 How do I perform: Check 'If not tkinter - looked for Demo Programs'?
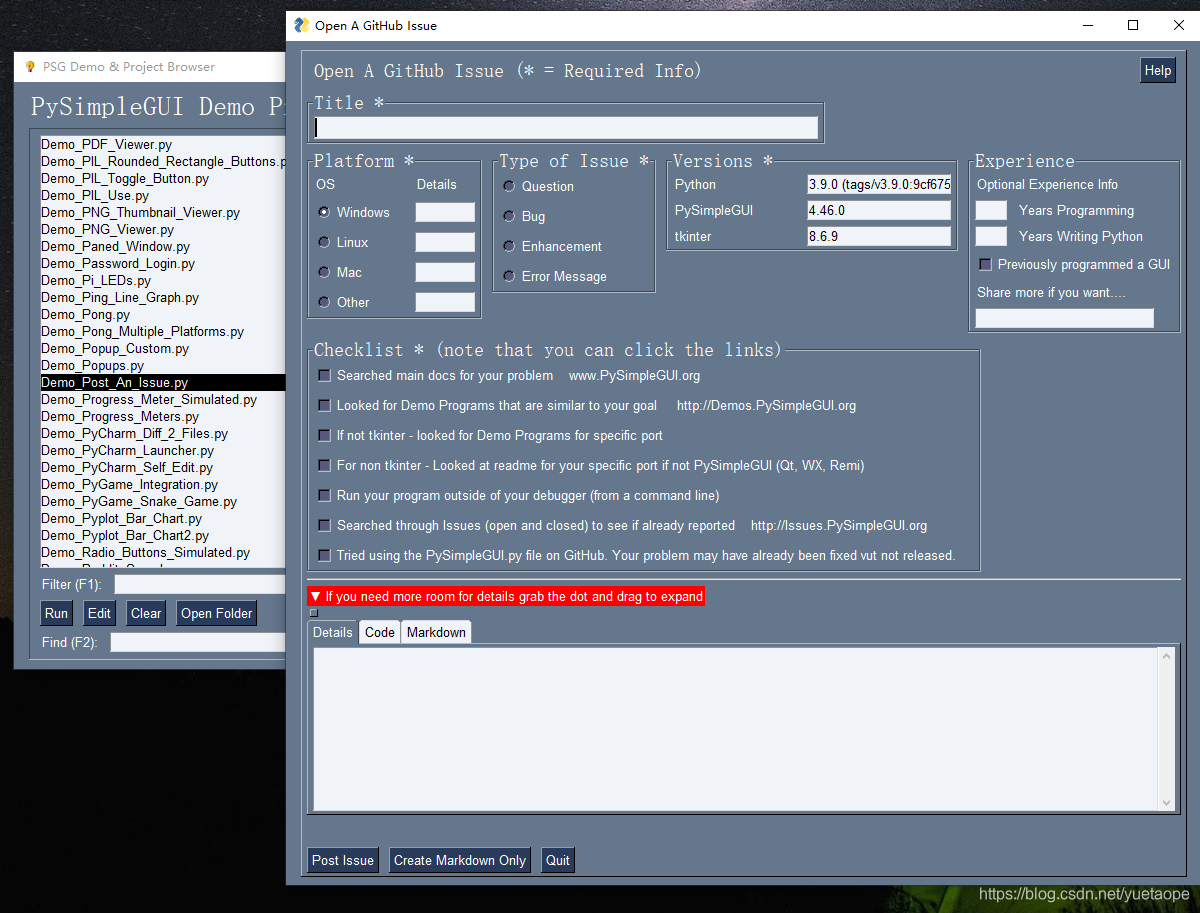point(324,435)
